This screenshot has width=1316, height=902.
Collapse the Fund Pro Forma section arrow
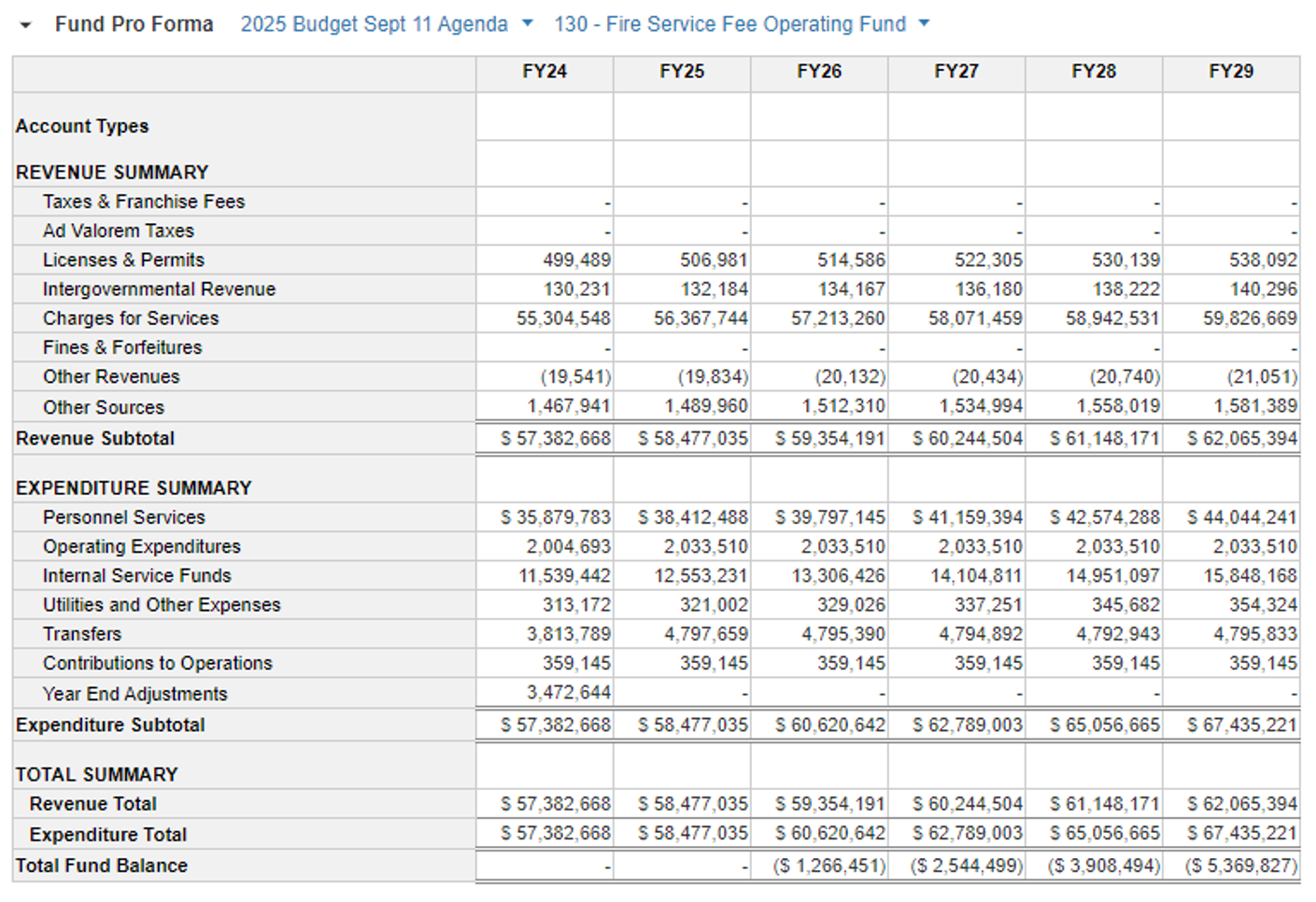pos(25,25)
